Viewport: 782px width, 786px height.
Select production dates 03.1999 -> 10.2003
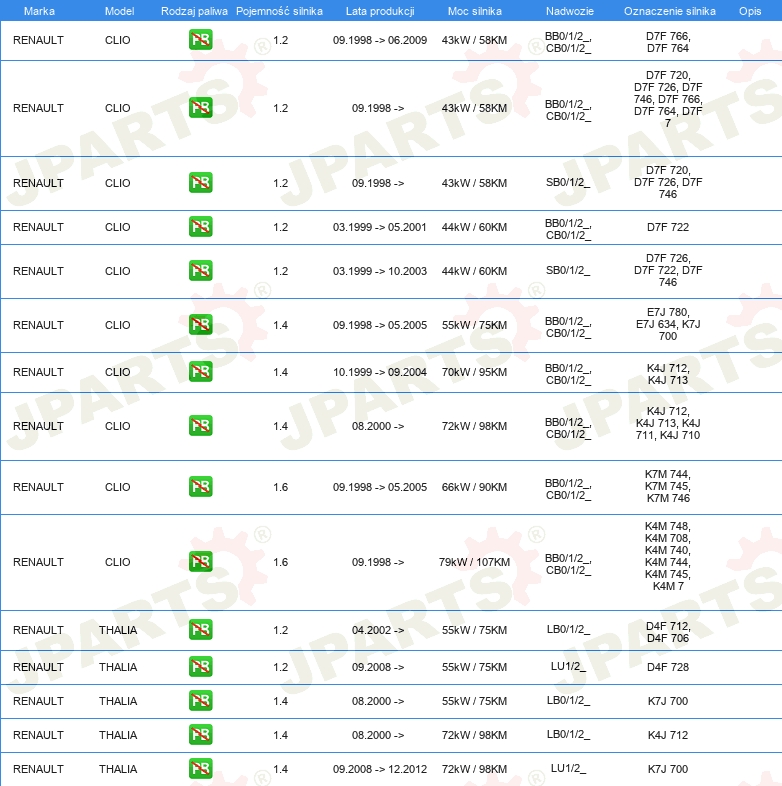tap(380, 271)
